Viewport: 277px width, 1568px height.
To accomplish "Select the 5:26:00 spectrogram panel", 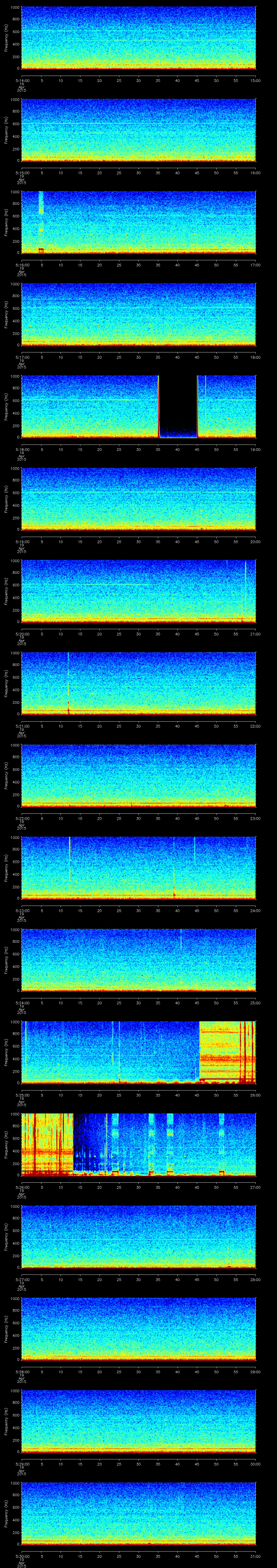I will coord(138,1145).
